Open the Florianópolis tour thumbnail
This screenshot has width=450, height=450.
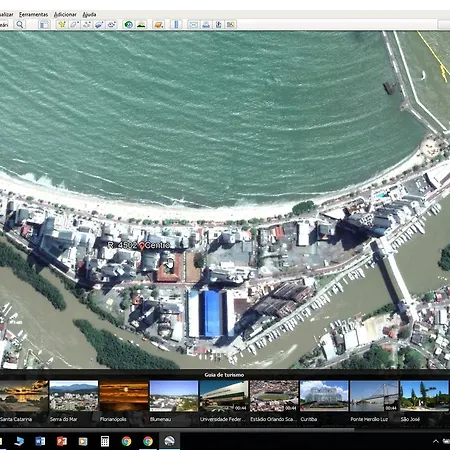124,396
